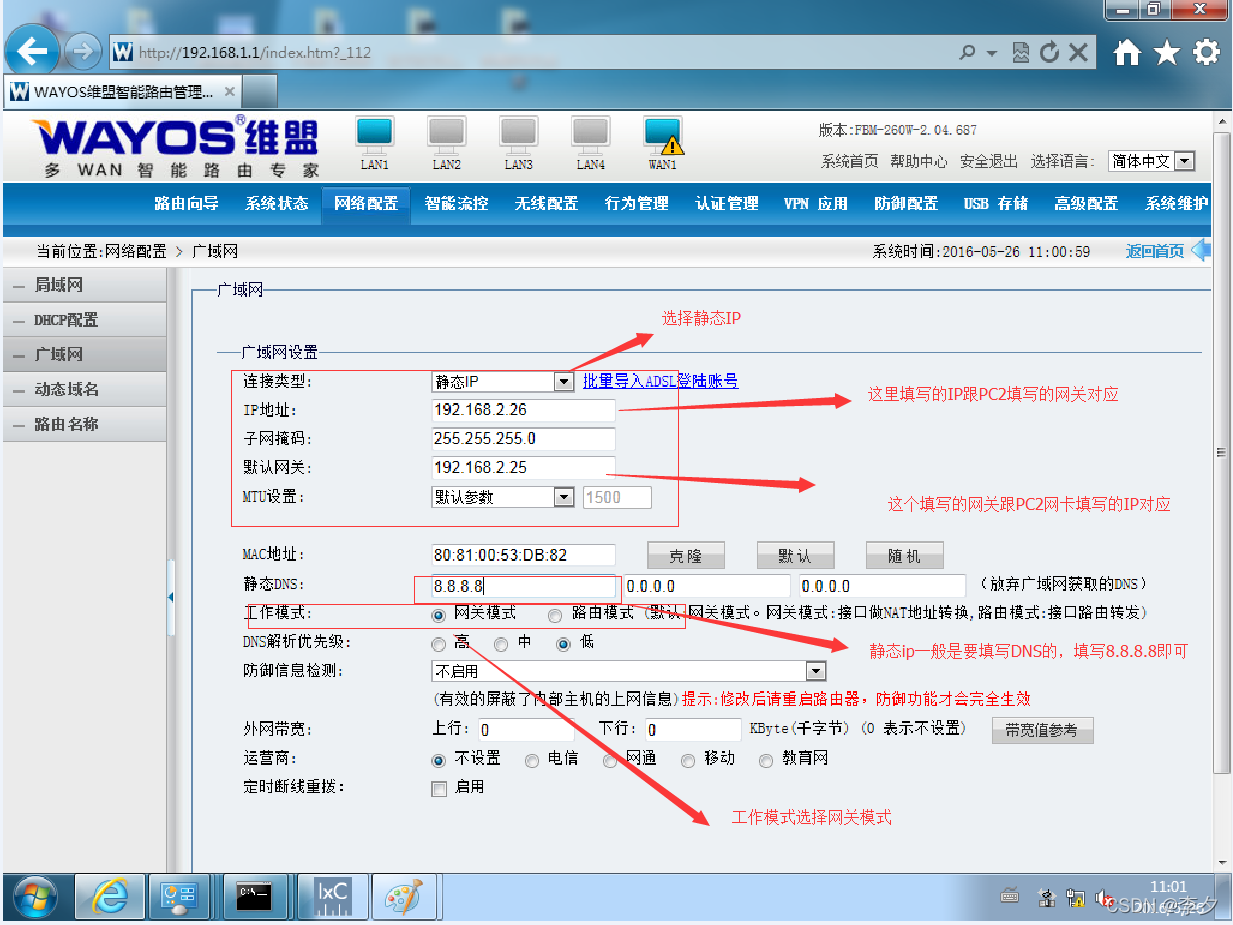The height and width of the screenshot is (925, 1233).
Task: Click the WAN1 port warning icon
Action: 662,135
